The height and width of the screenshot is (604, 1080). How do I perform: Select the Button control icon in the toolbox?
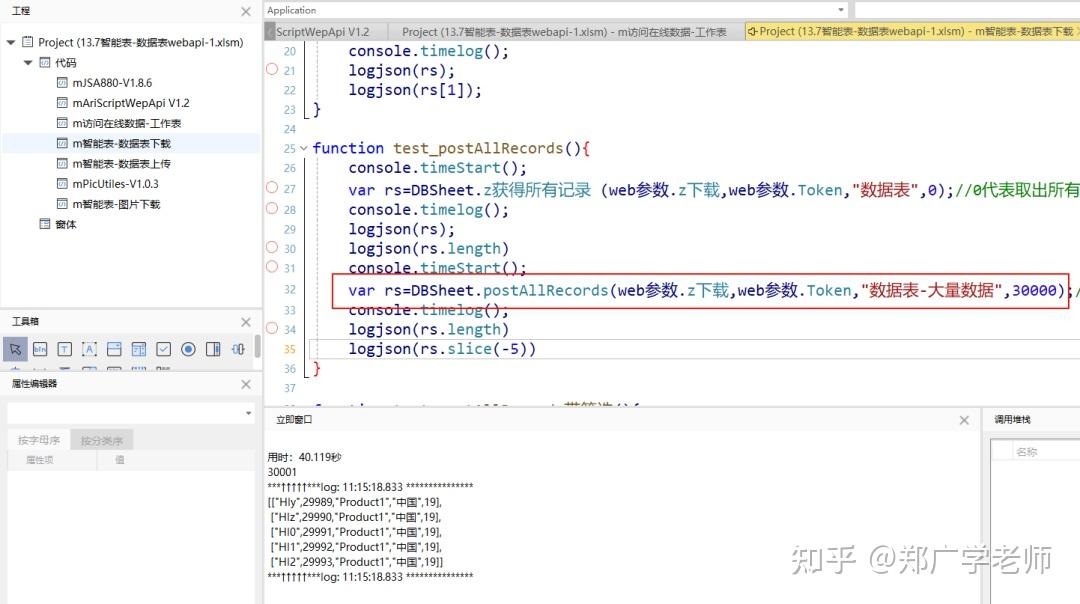pos(40,349)
